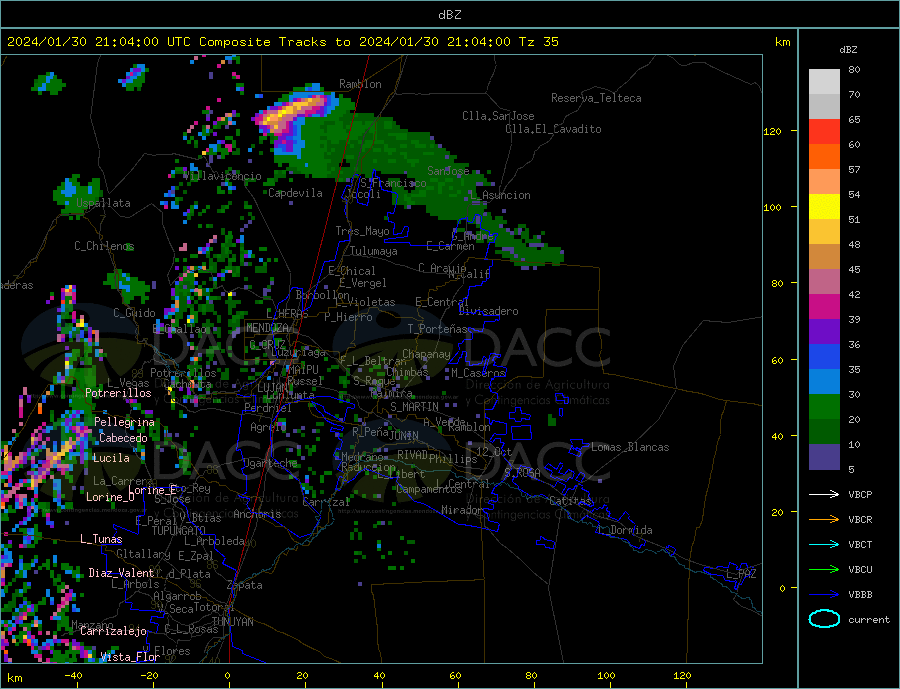Click the Lomas_Blancas label

click(x=630, y=447)
